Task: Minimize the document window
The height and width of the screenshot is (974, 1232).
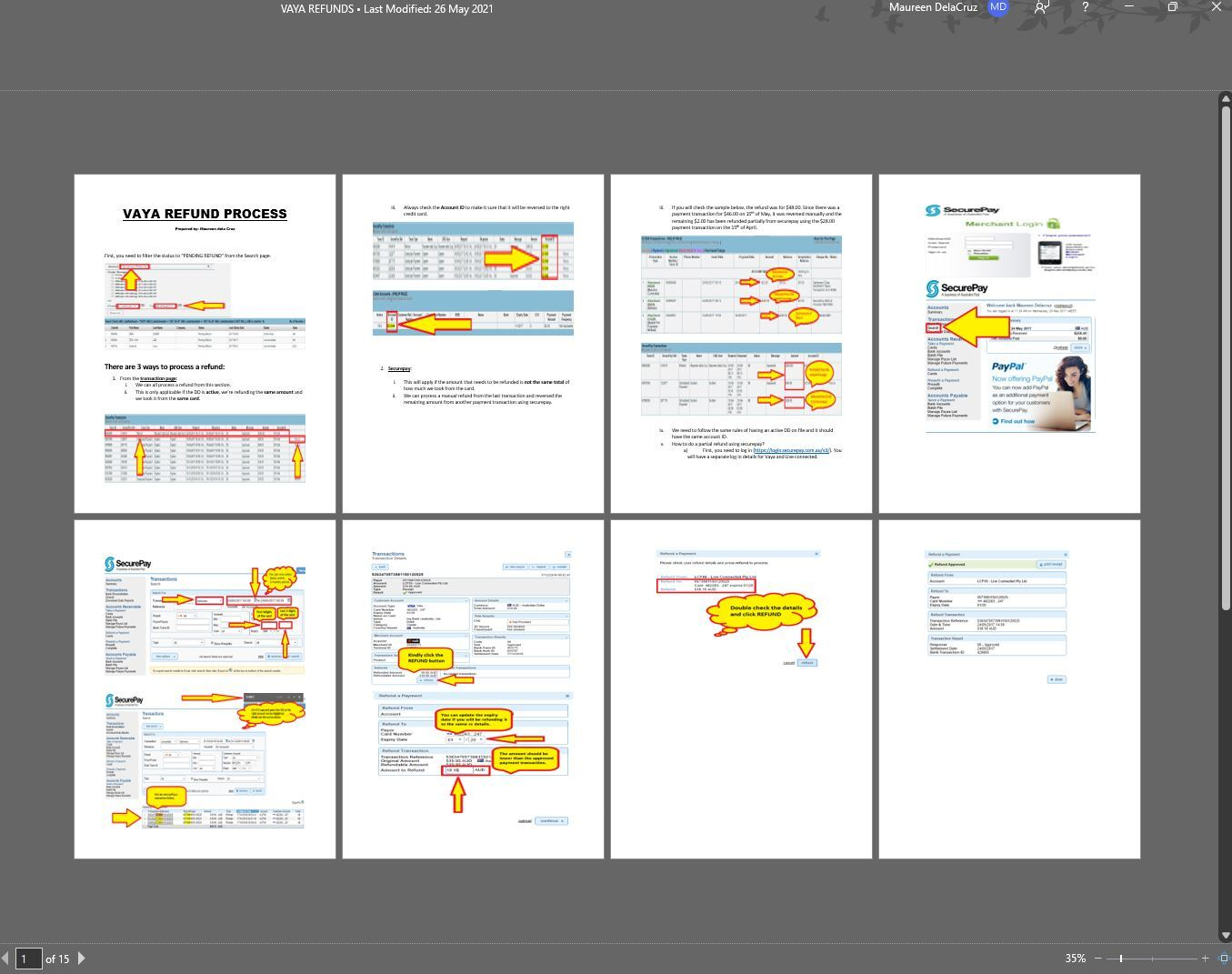Action: point(1129,7)
